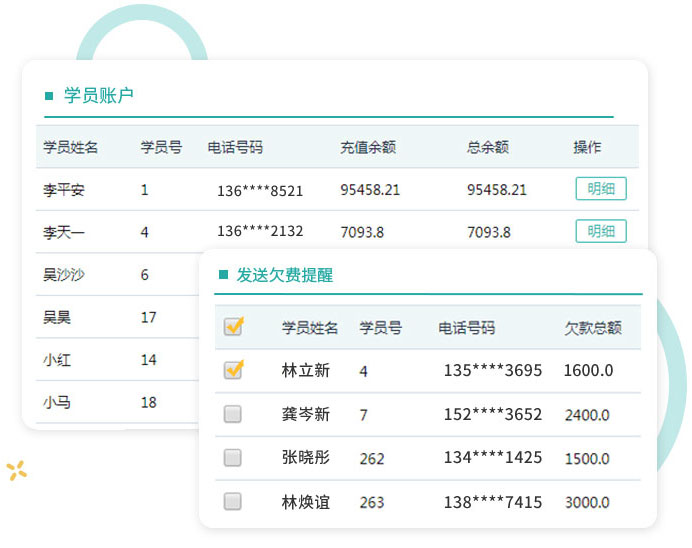The width and height of the screenshot is (692, 548).
Task: Check the box for student number 7
Action: (233, 414)
